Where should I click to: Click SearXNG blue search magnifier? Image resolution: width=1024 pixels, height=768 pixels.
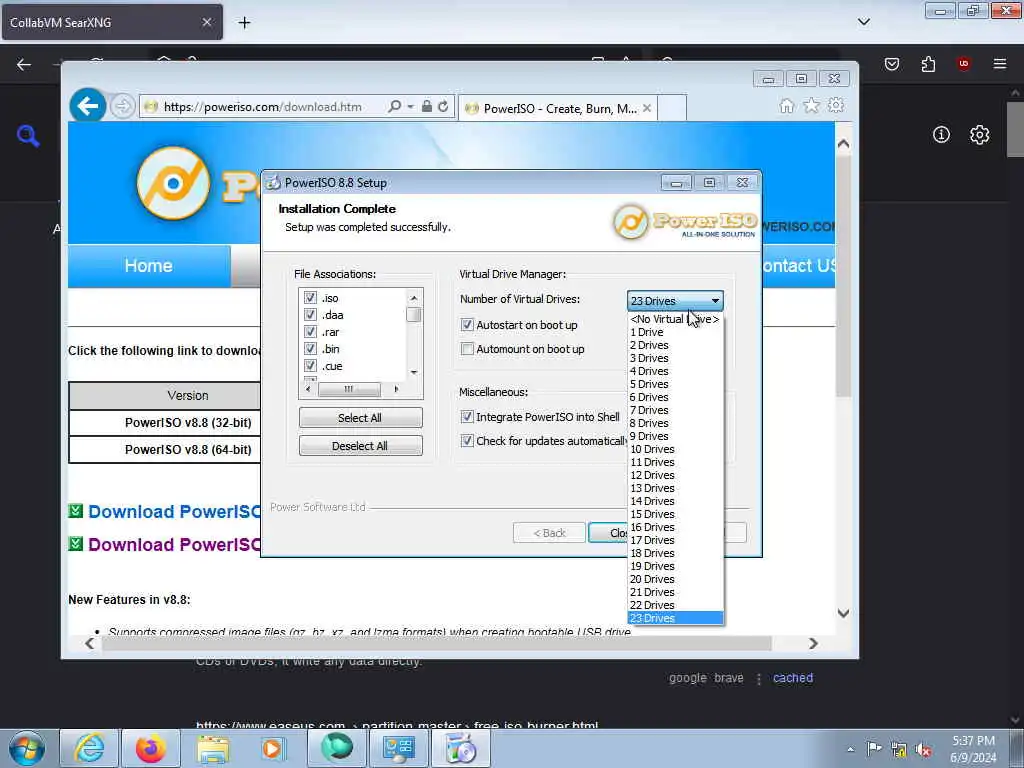point(28,136)
